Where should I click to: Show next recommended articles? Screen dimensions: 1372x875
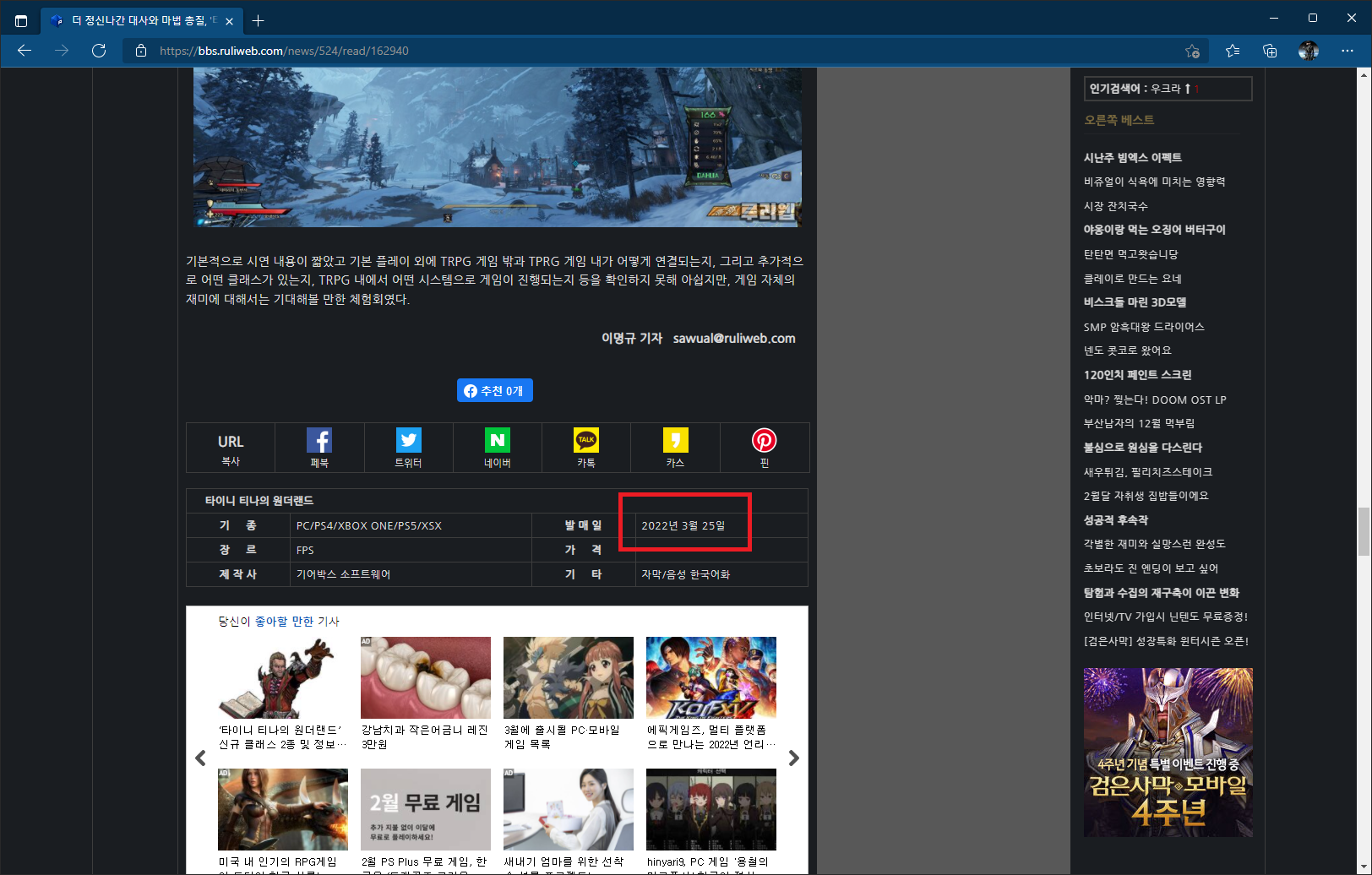[793, 758]
